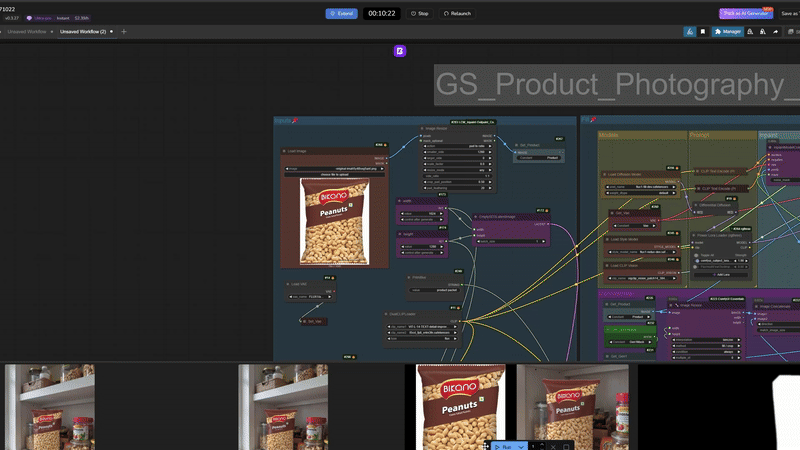The width and height of the screenshot is (800, 450).
Task: Click first bottom-left pantry shelf thumbnail
Action: click(49, 407)
